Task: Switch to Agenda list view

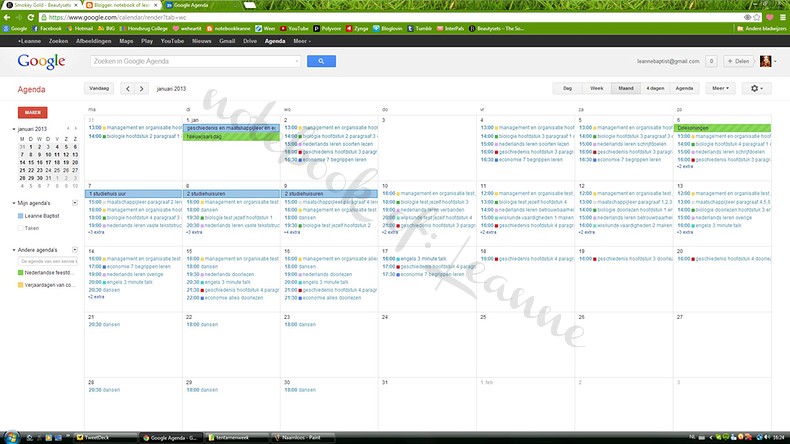Action: click(684, 88)
